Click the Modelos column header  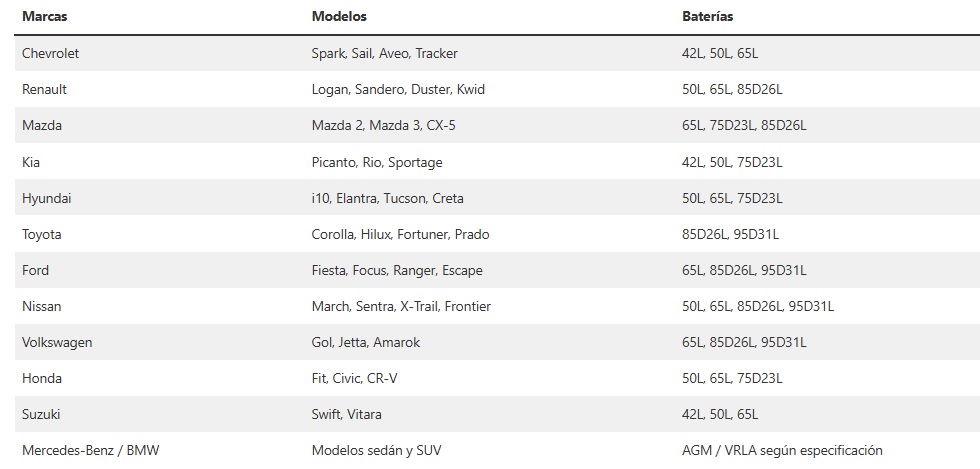(339, 17)
